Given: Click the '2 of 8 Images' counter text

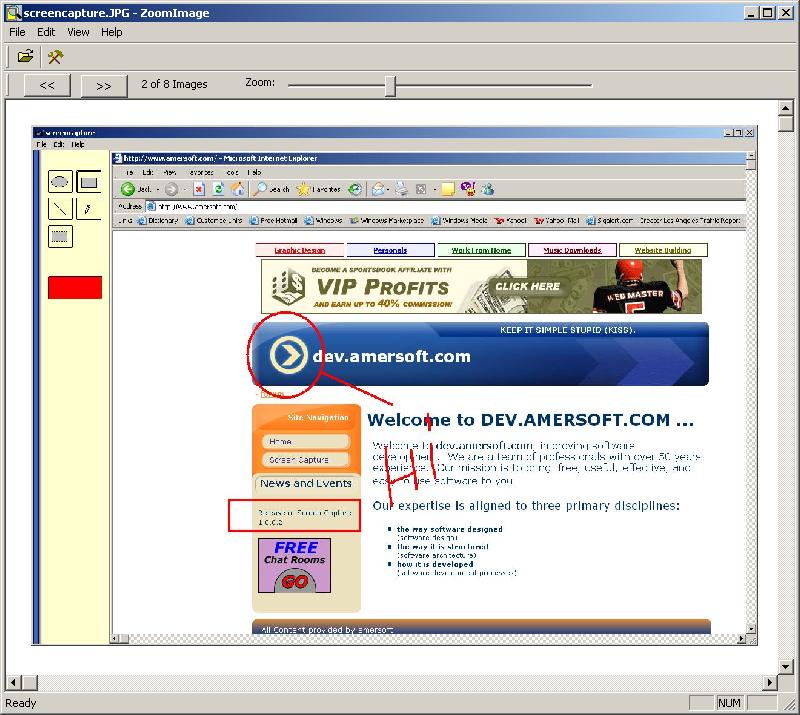Looking at the screenshot, I should [x=174, y=84].
